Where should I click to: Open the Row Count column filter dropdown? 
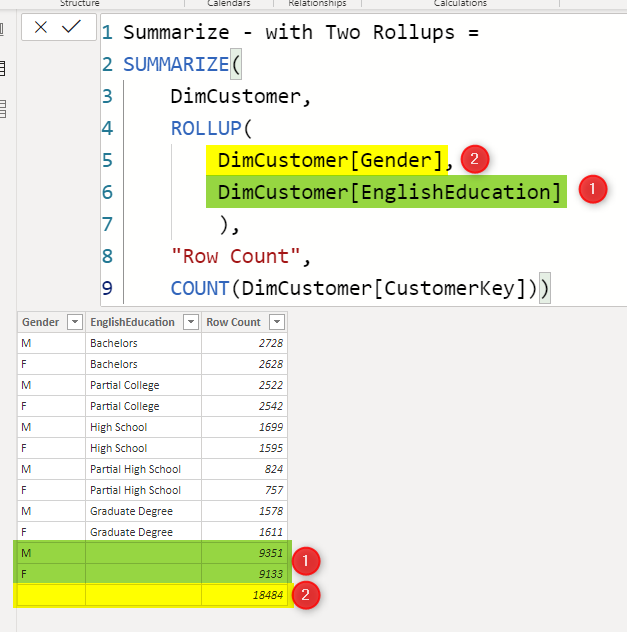(x=277, y=322)
